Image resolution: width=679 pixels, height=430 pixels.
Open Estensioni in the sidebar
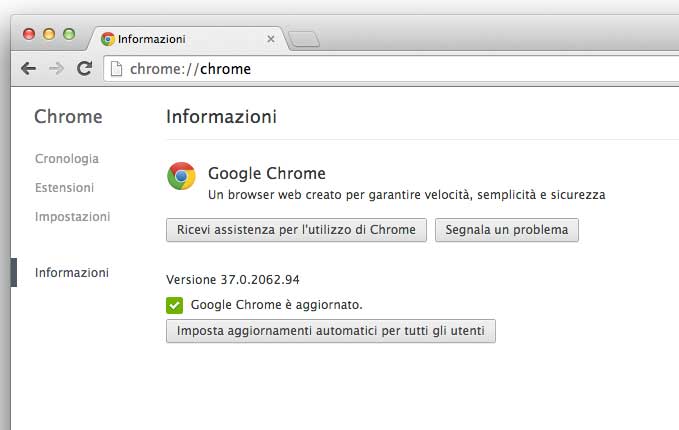(x=64, y=187)
